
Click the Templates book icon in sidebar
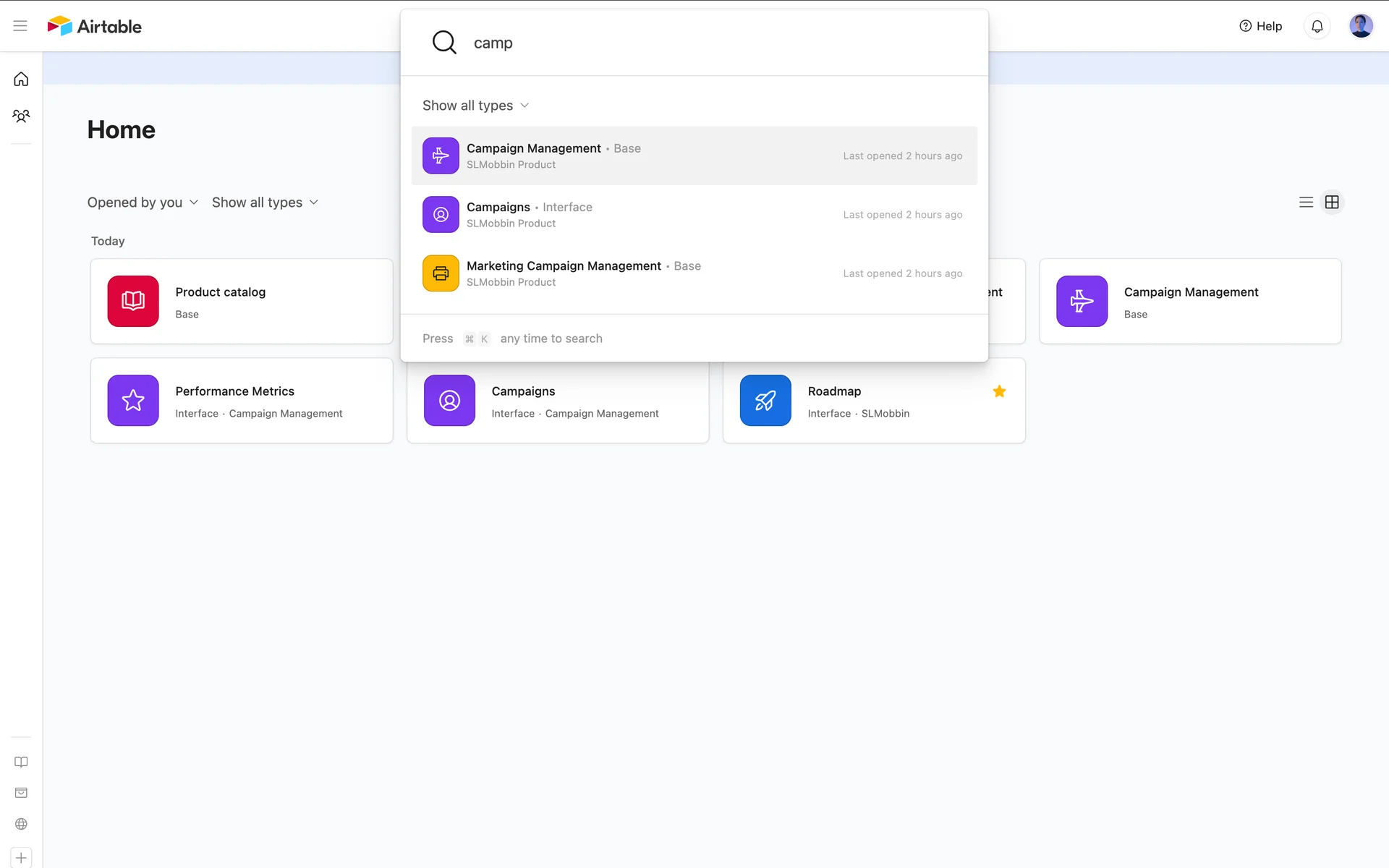[x=21, y=762]
